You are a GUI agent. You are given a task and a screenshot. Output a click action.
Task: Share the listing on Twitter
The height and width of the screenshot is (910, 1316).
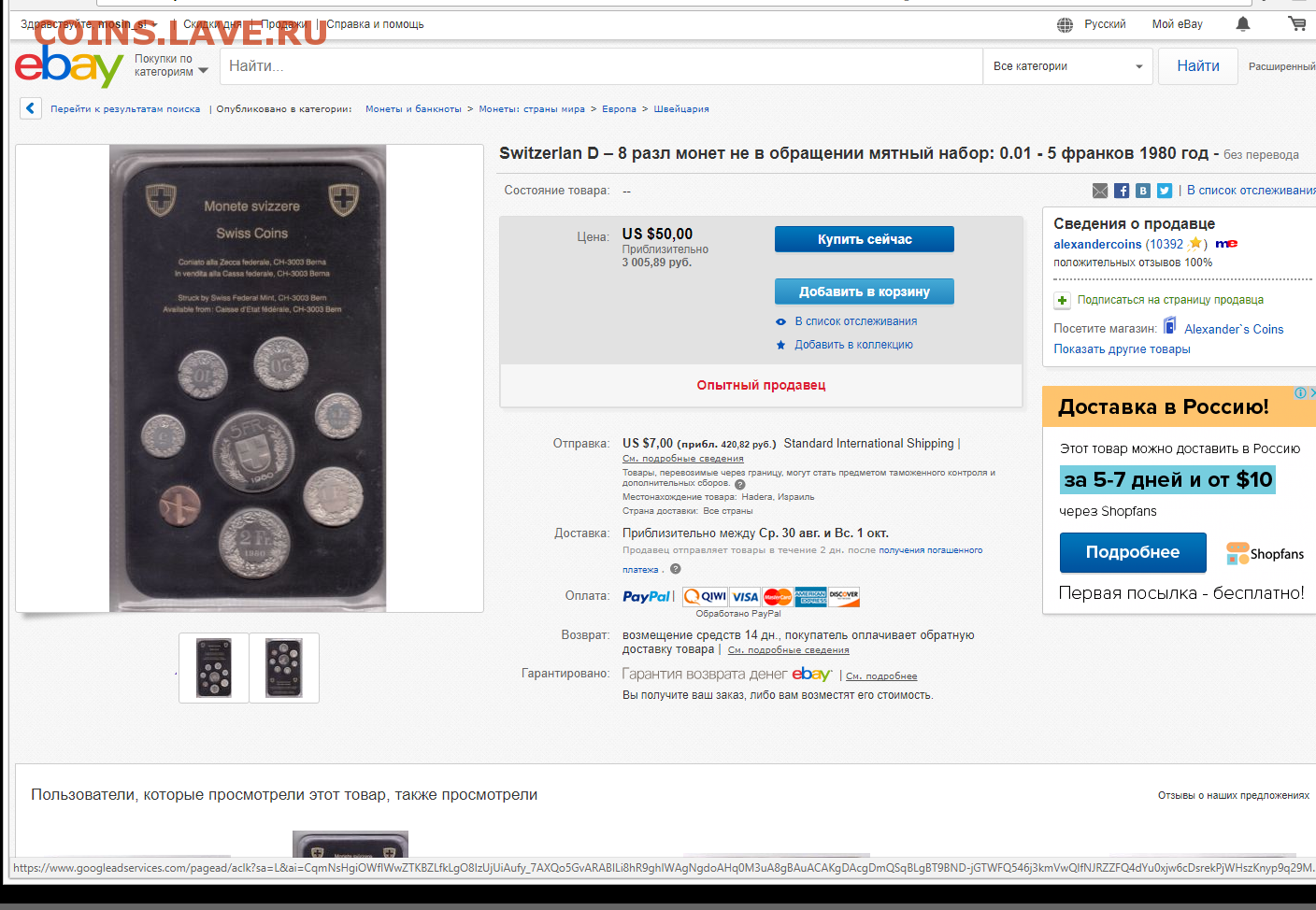pos(1165,191)
